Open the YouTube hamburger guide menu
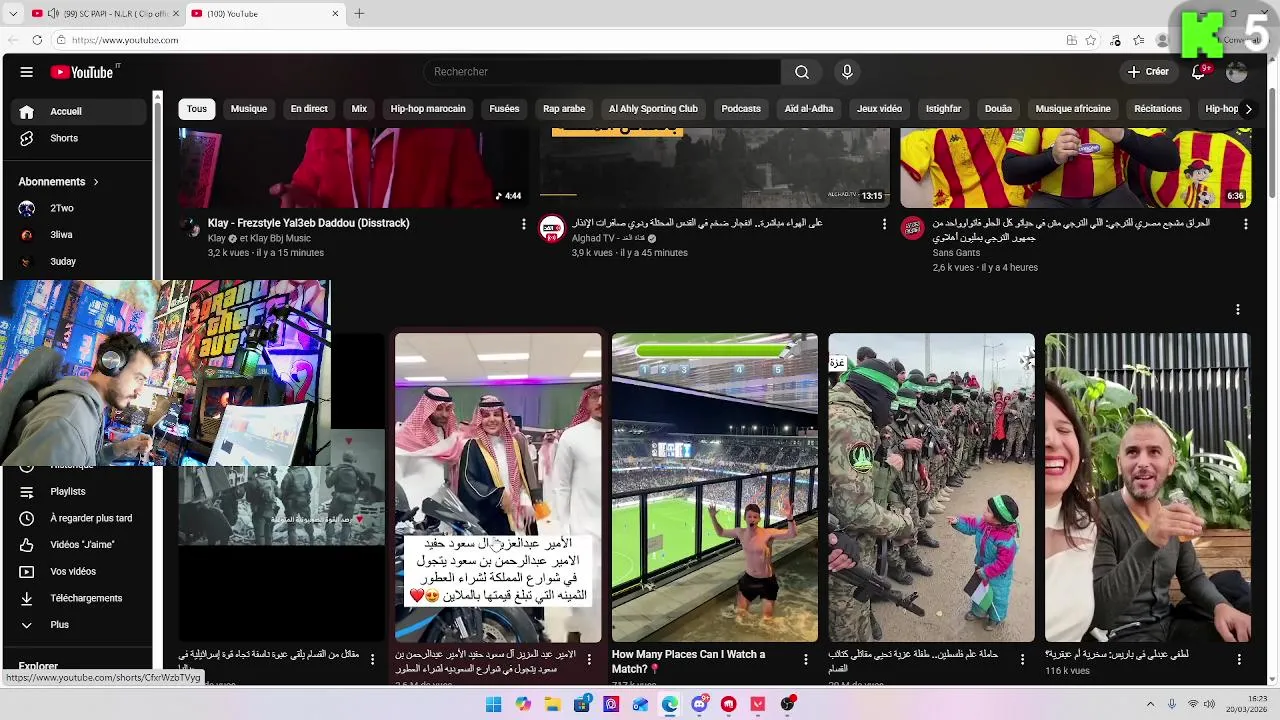This screenshot has height=720, width=1280. pyautogui.click(x=26, y=72)
